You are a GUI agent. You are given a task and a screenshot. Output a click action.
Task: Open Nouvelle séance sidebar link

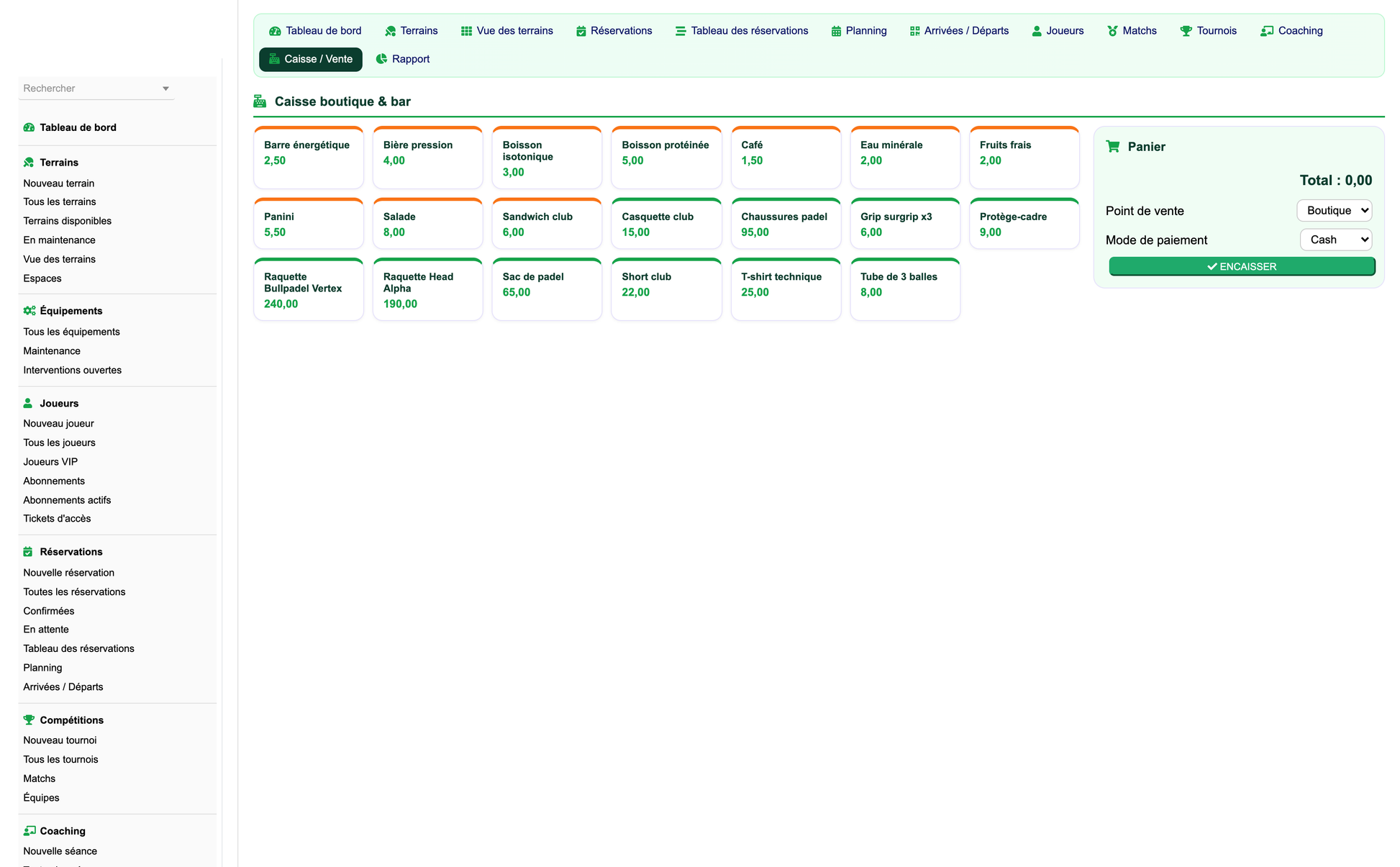tap(60, 851)
